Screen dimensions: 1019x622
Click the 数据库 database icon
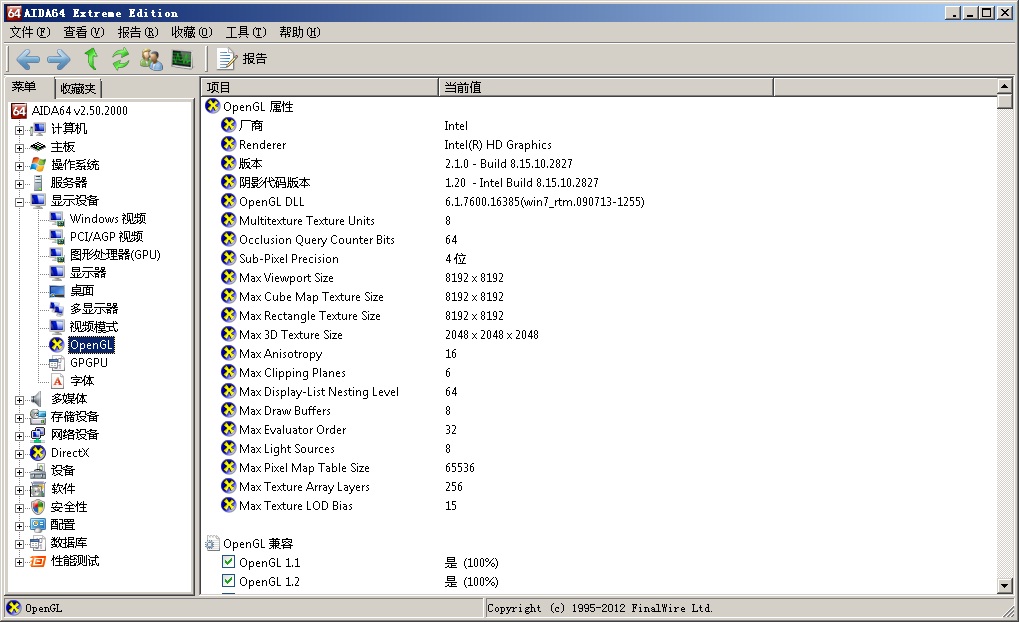[x=38, y=543]
